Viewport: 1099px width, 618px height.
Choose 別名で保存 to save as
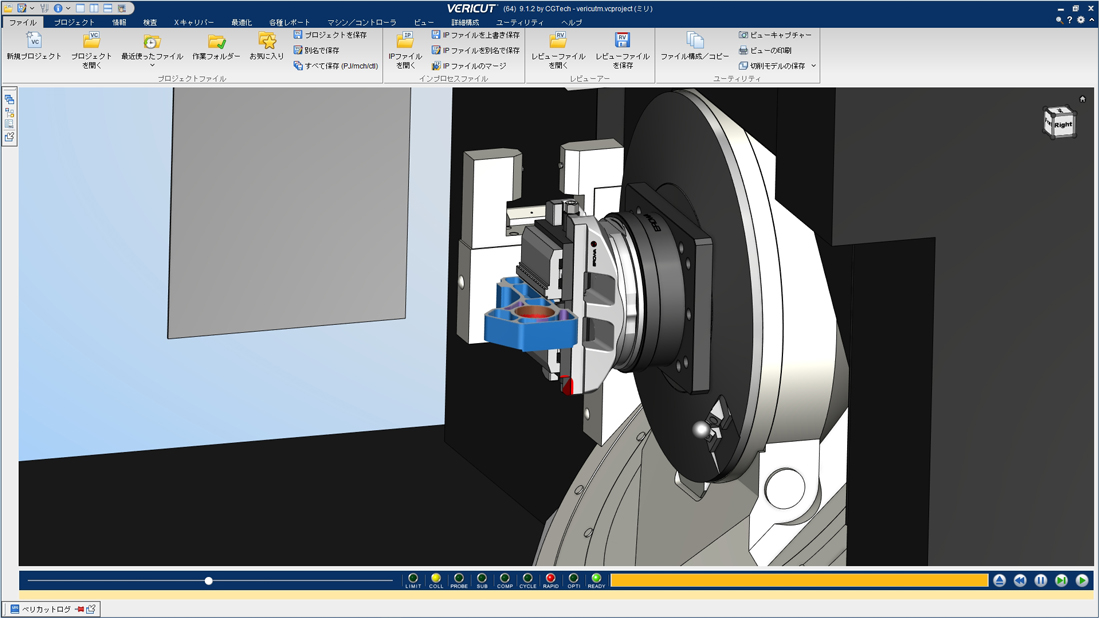click(316, 50)
